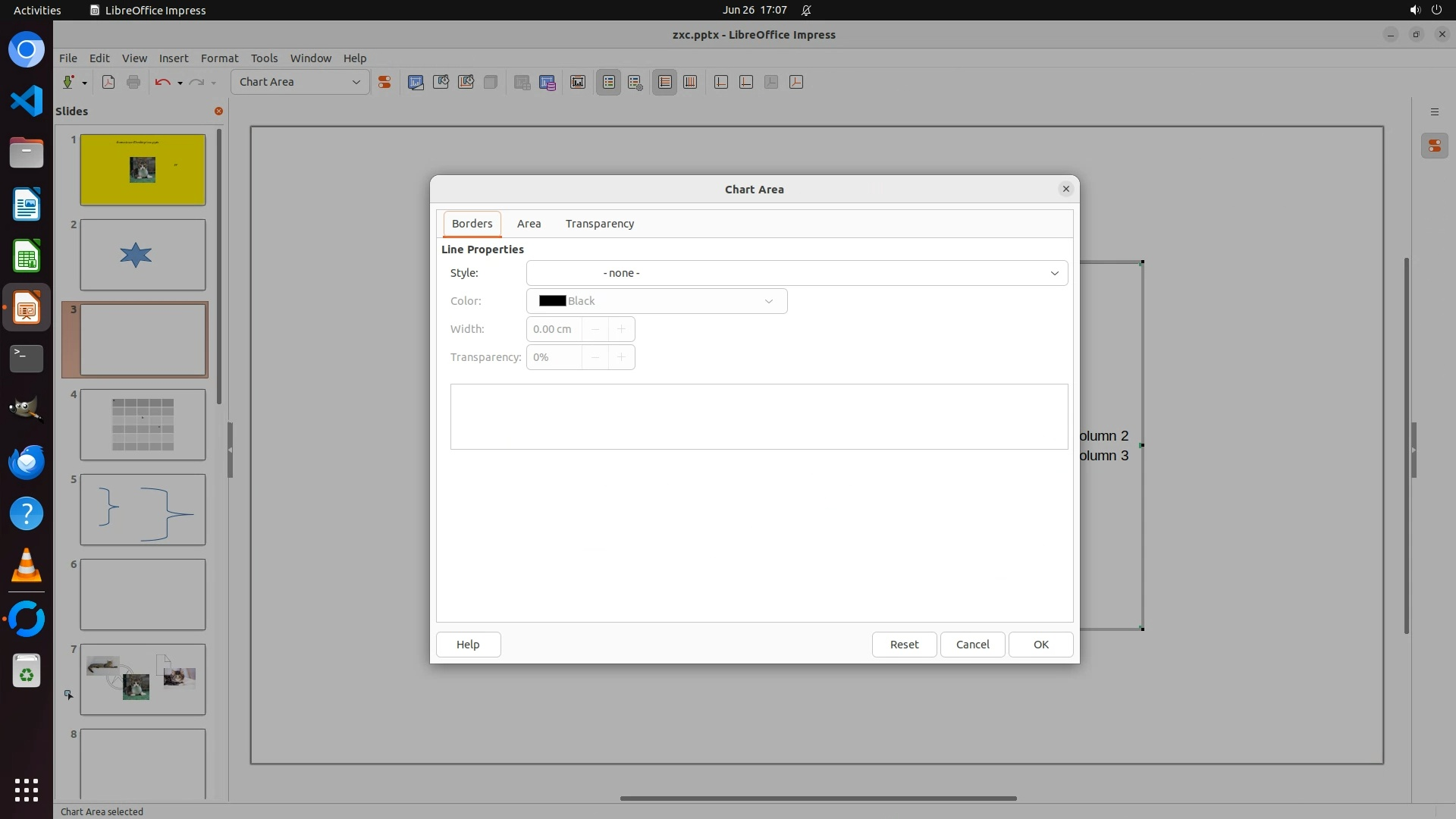Toggle Vertical Grids button
This screenshot has width=1456, height=819.
pos(690,82)
